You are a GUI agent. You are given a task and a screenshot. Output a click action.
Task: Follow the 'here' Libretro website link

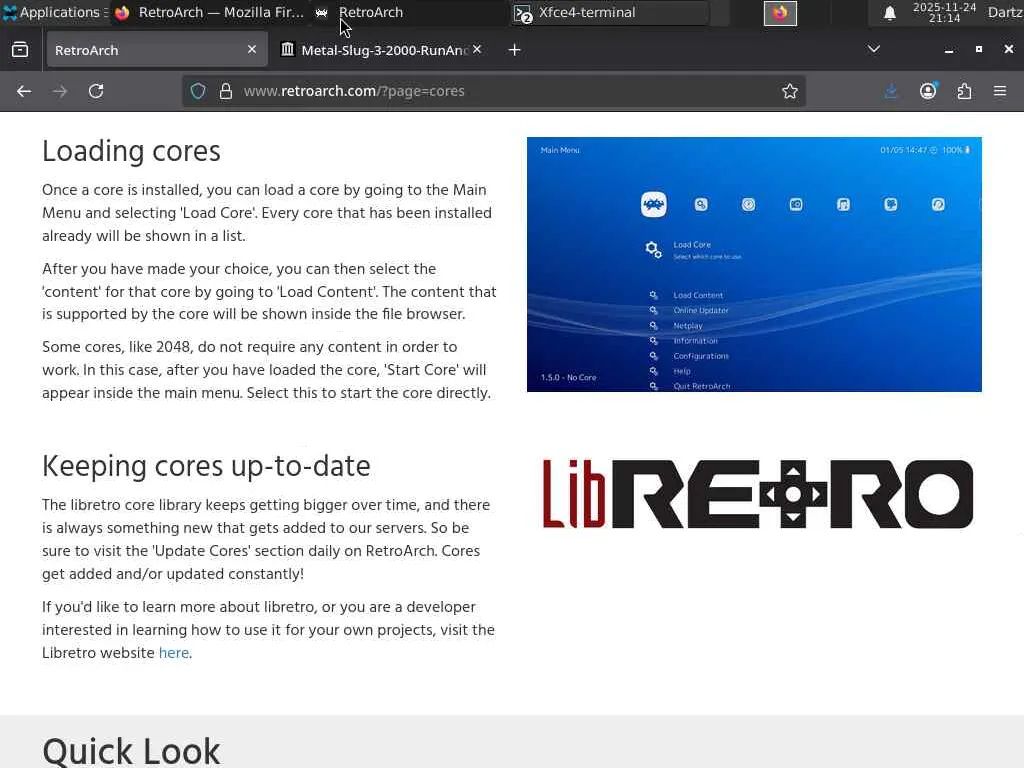174,653
